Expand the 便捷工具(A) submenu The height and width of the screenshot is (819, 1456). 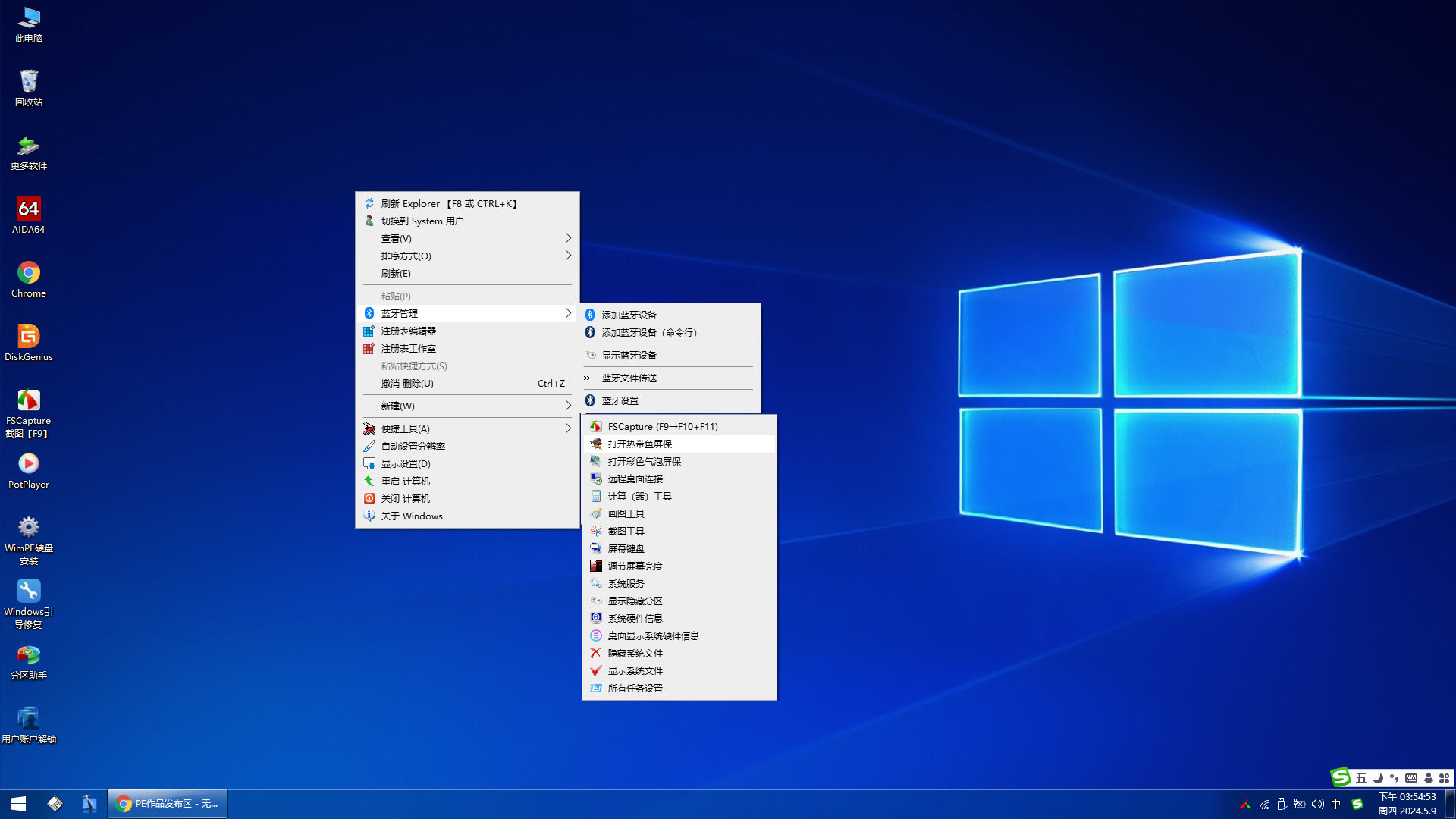[x=467, y=428]
